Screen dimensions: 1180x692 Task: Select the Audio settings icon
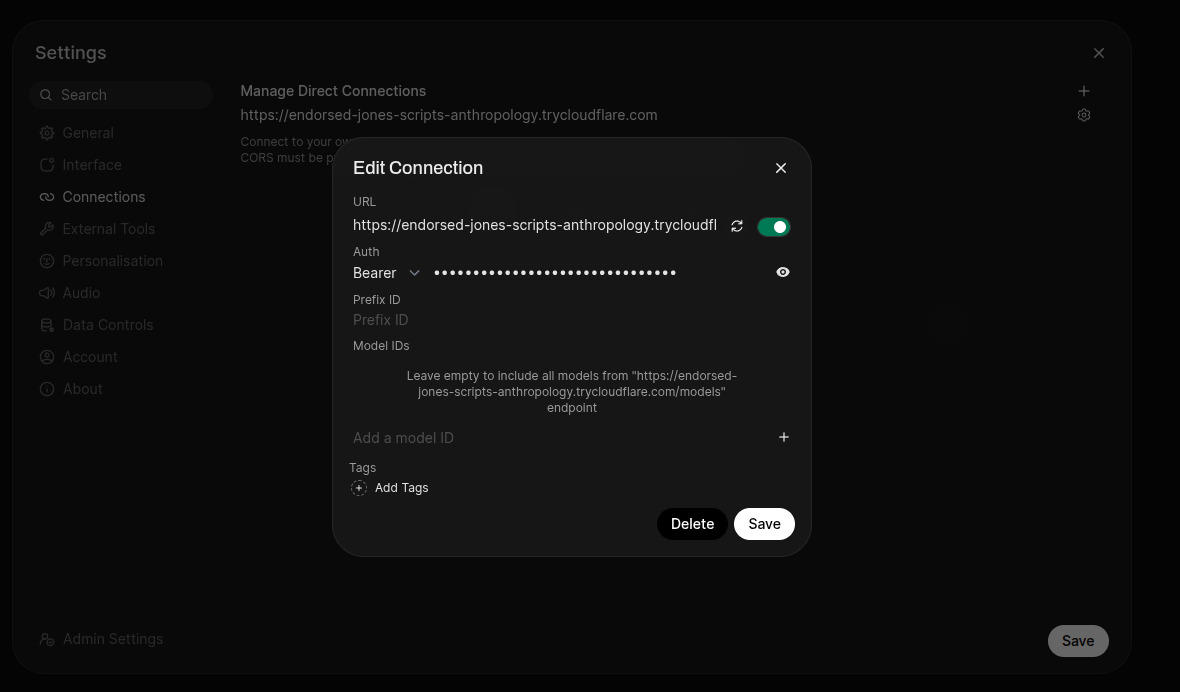pyautogui.click(x=46, y=293)
